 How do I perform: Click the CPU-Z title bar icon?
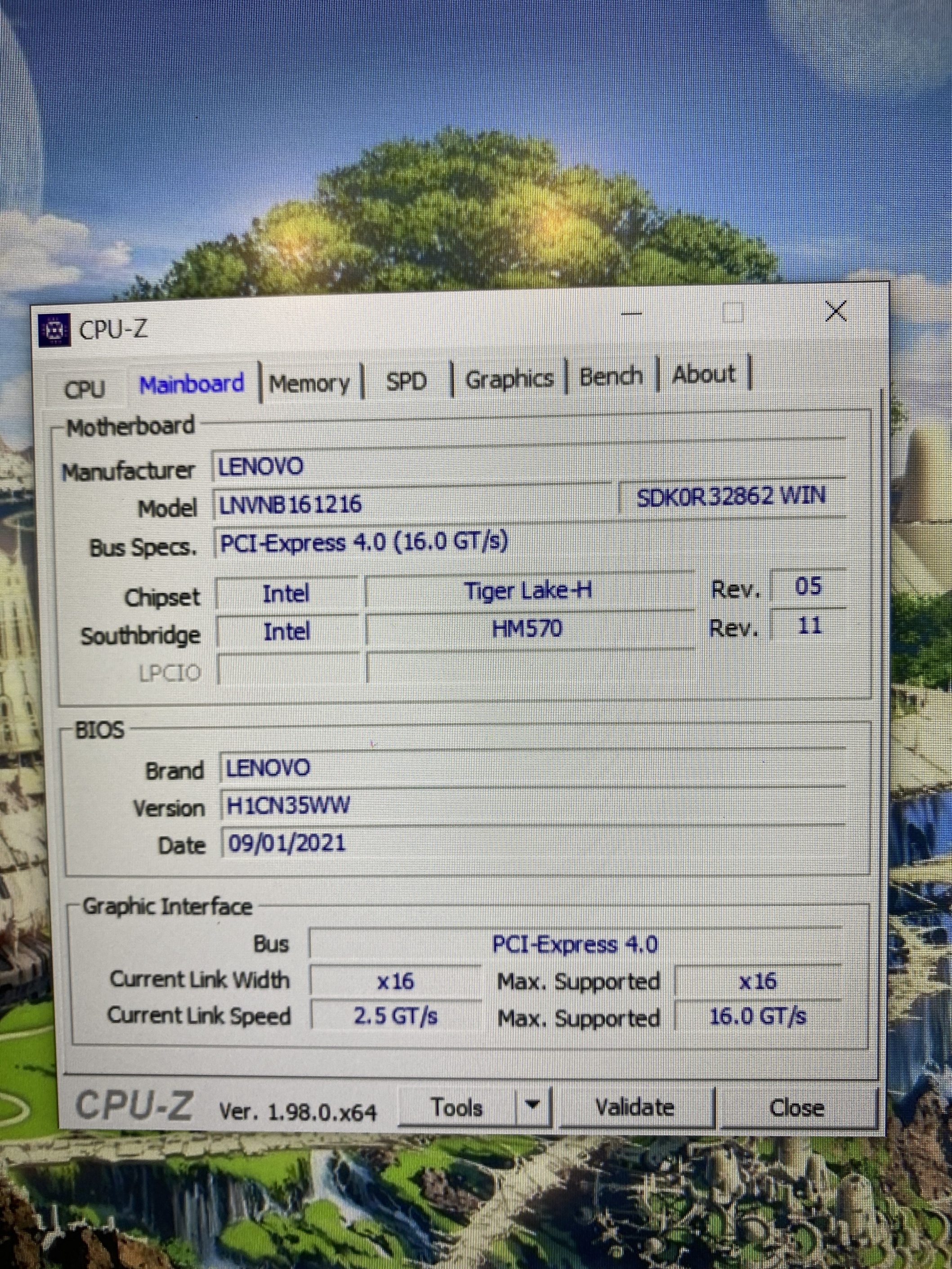click(x=54, y=330)
